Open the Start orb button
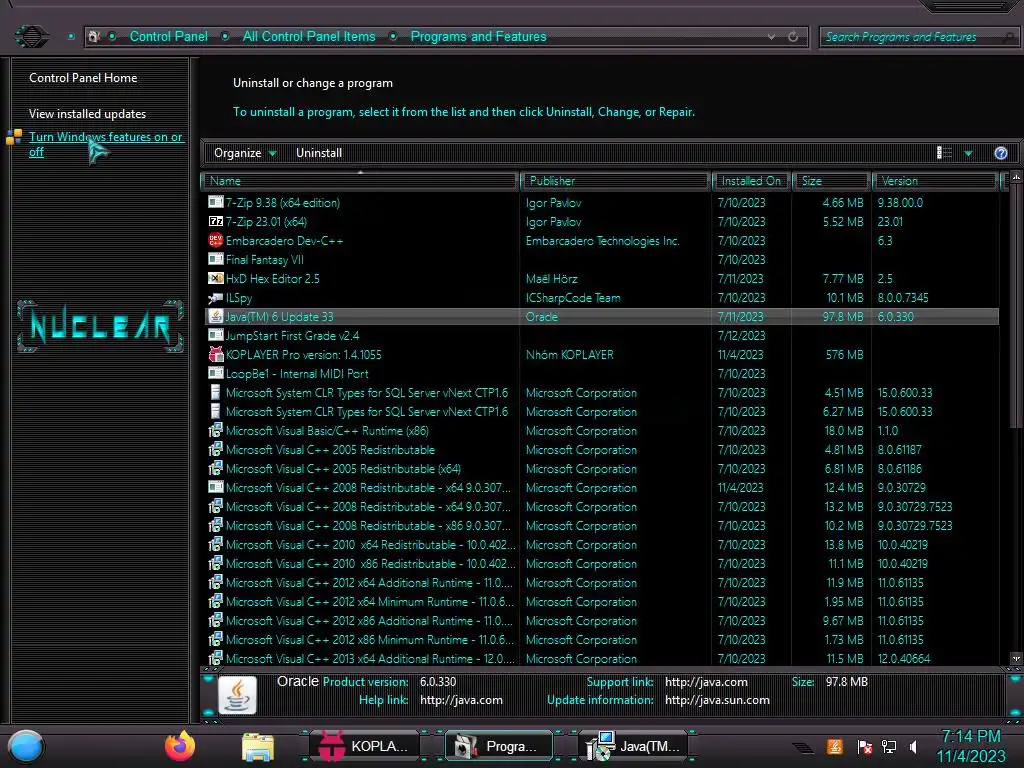 tap(25, 747)
